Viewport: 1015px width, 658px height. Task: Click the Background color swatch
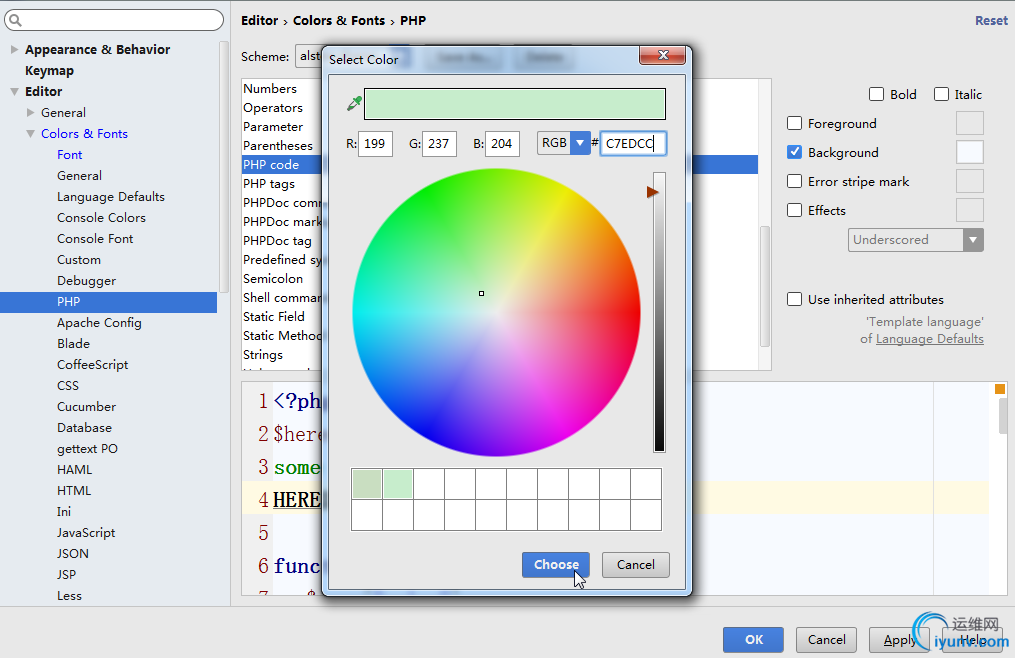click(x=970, y=152)
